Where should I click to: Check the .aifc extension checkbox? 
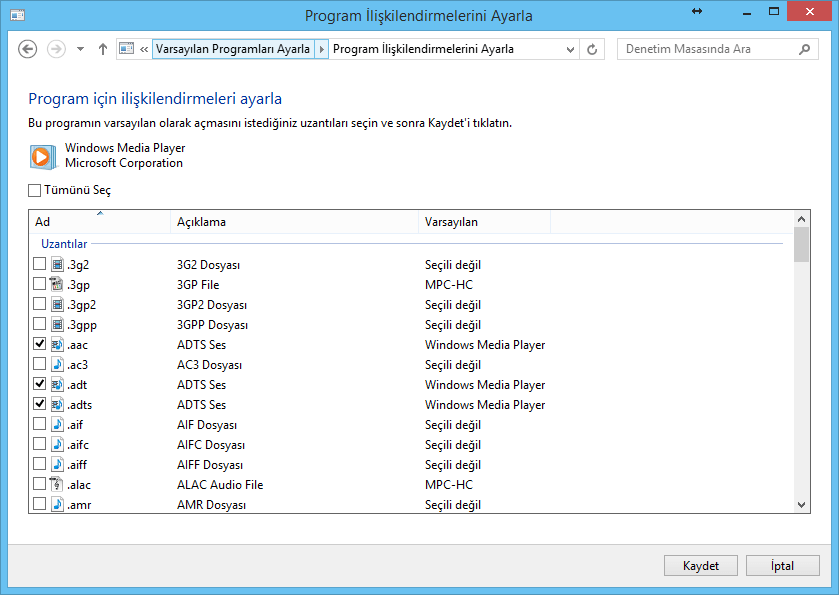40,444
